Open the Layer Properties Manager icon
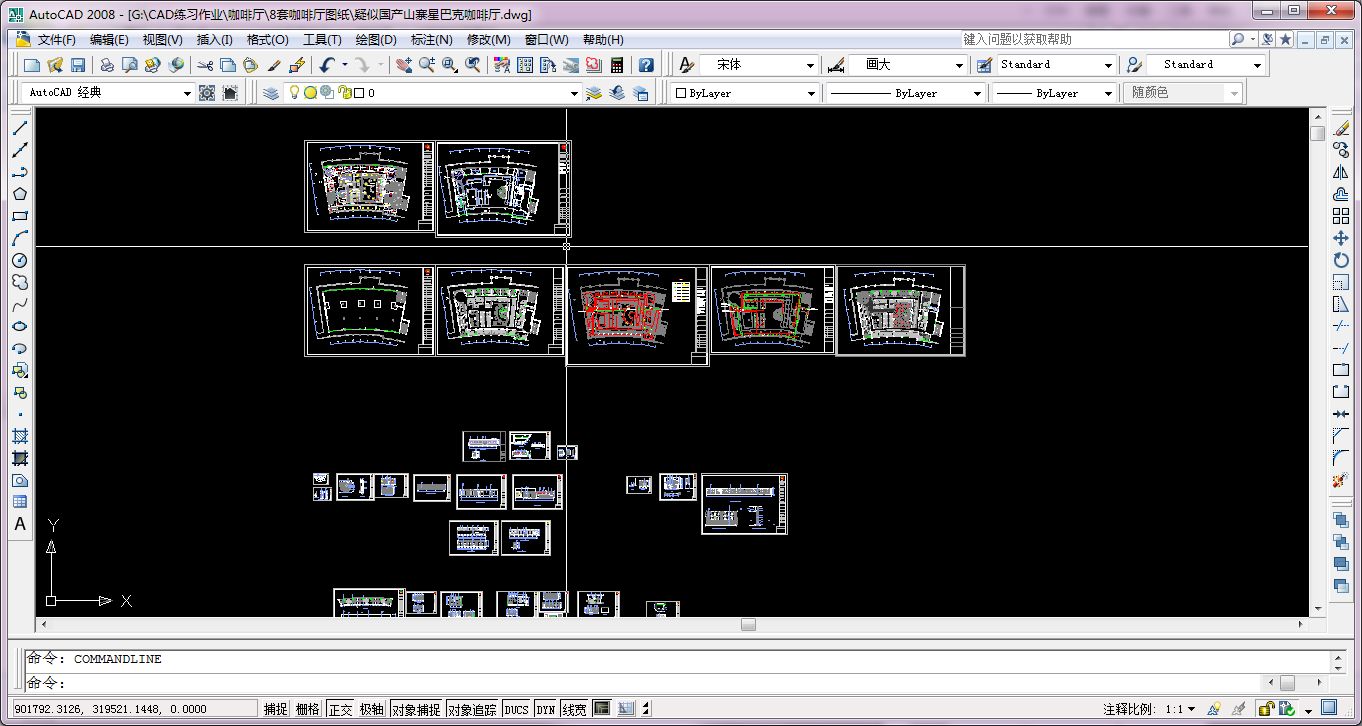 tap(271, 93)
